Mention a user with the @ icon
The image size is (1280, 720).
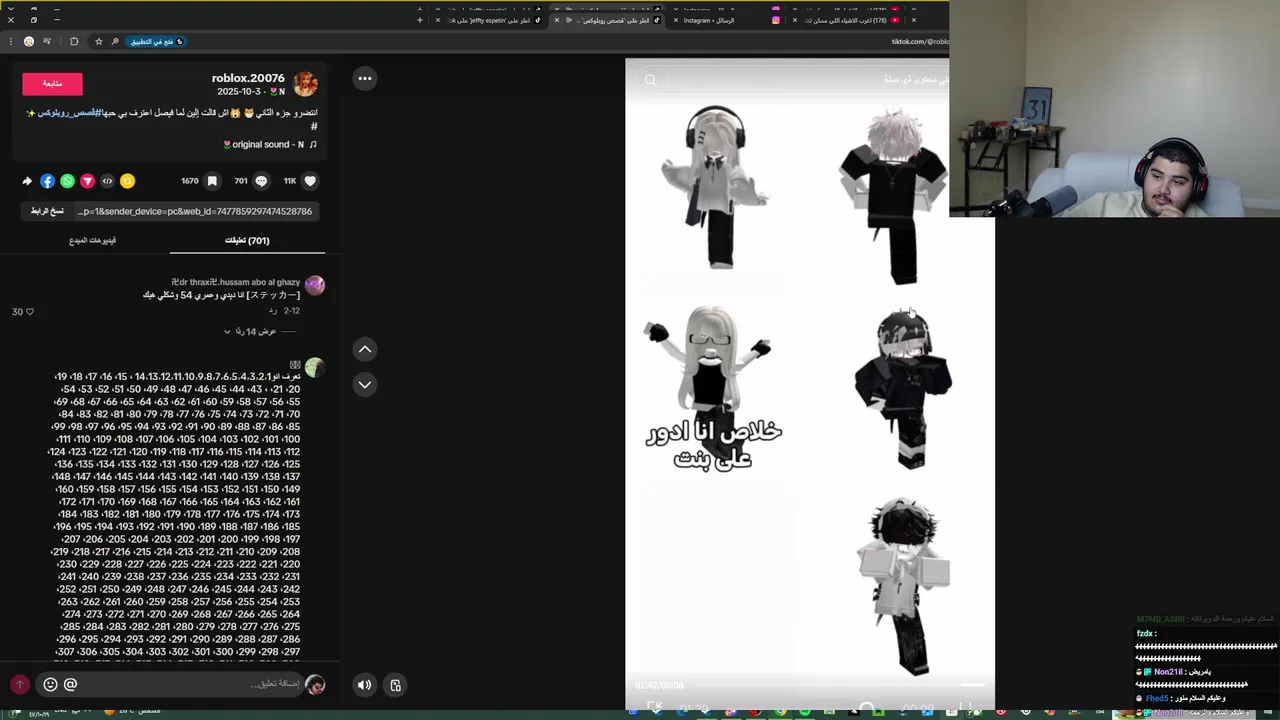click(70, 684)
